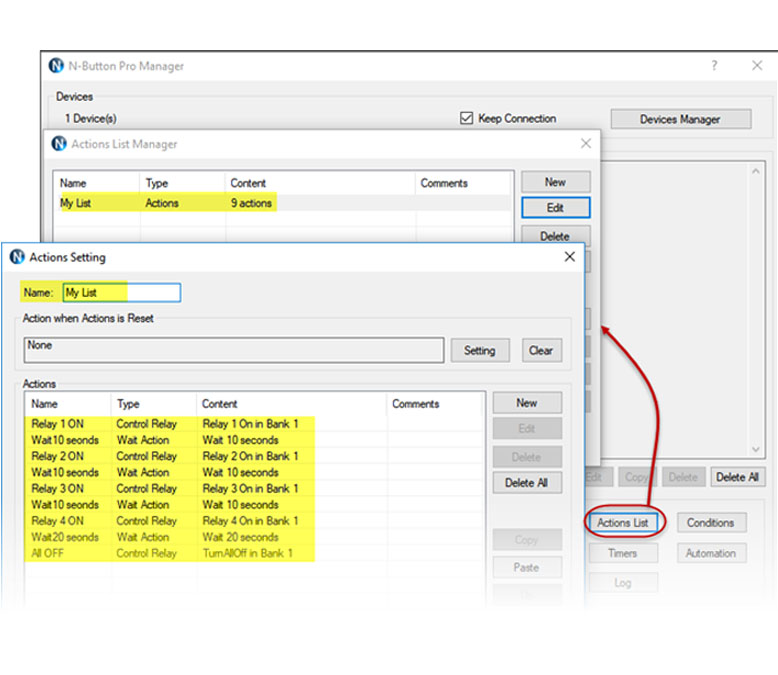Viewport: 778px width, 675px height.
Task: Click the N-Button logo icon in Actions Setting title
Action: click(x=17, y=257)
